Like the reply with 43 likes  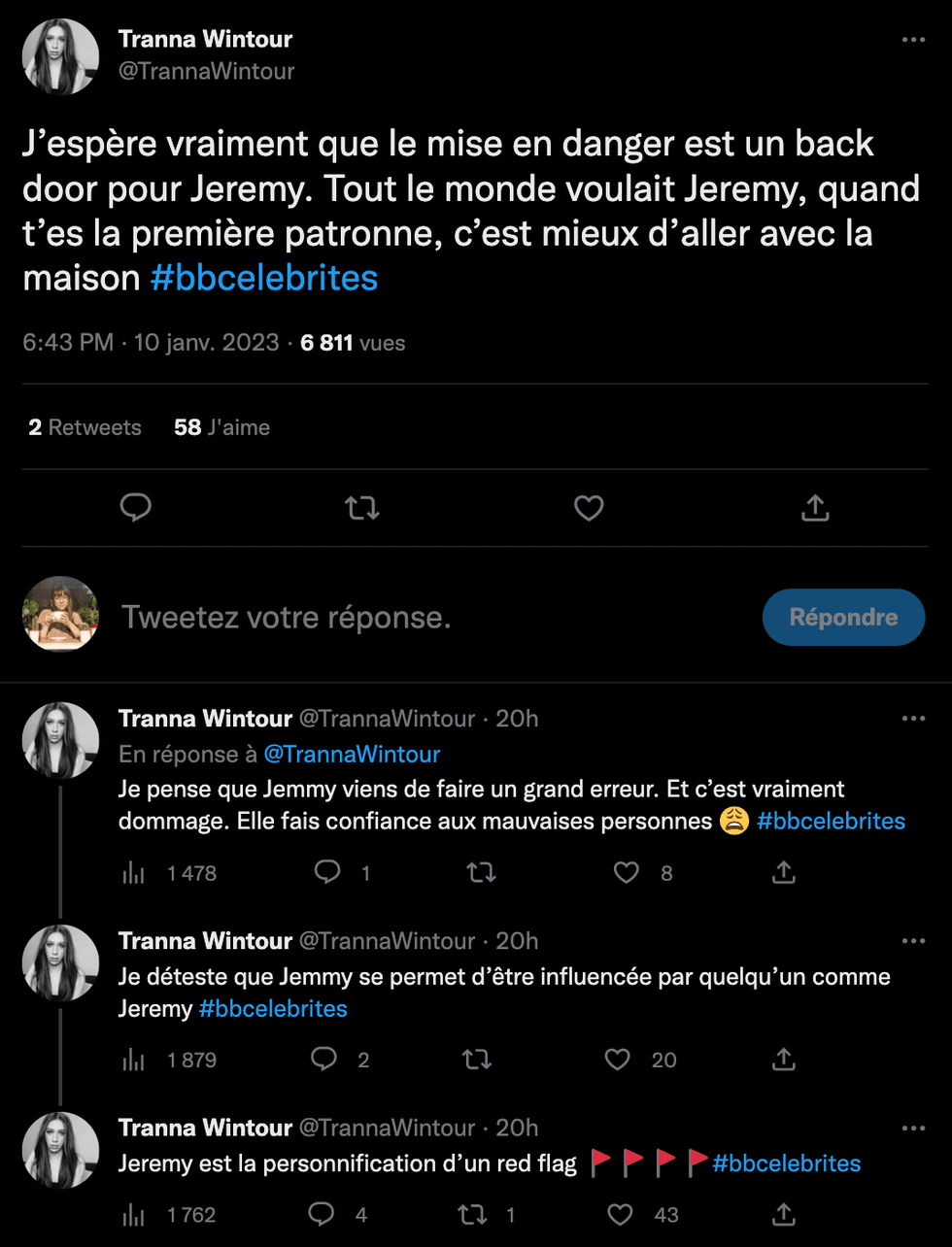point(620,1214)
